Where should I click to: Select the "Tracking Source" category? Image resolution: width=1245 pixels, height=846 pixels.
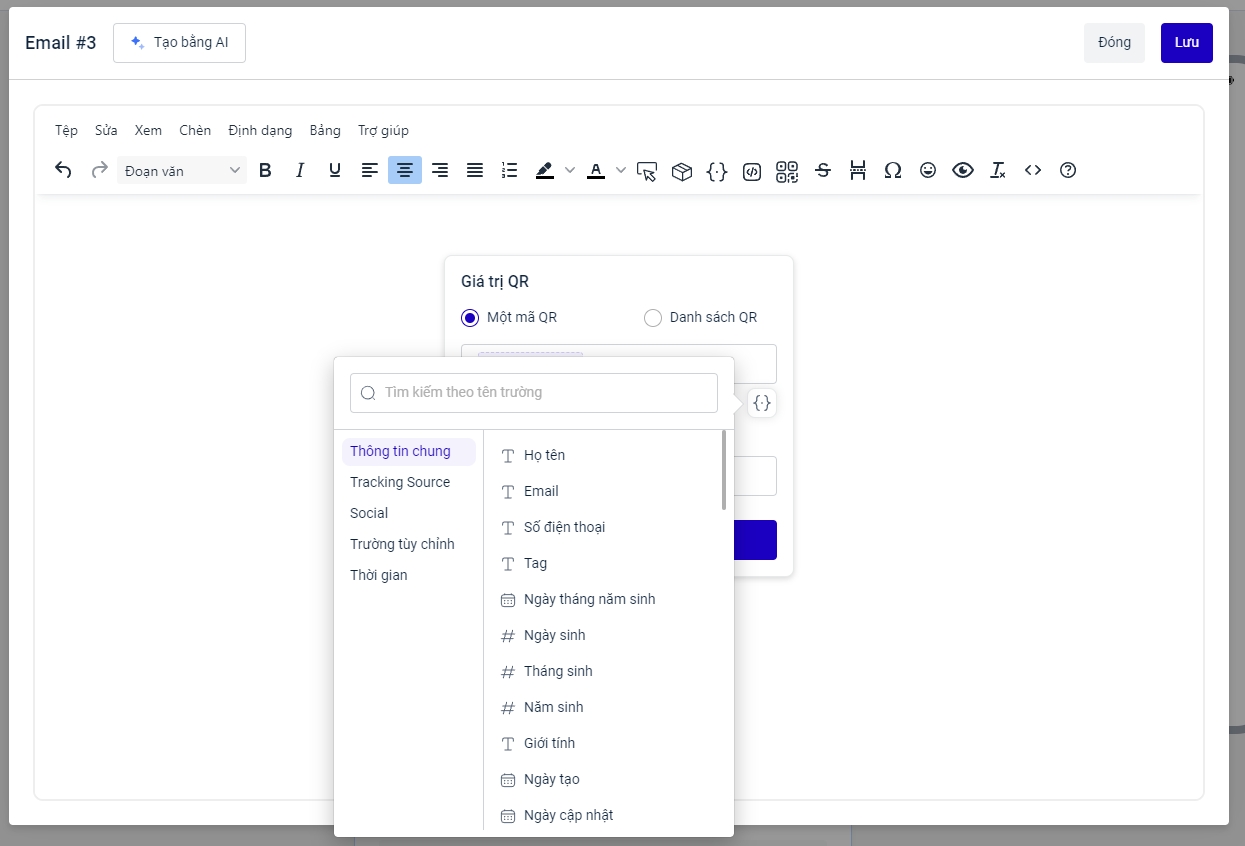[400, 482]
